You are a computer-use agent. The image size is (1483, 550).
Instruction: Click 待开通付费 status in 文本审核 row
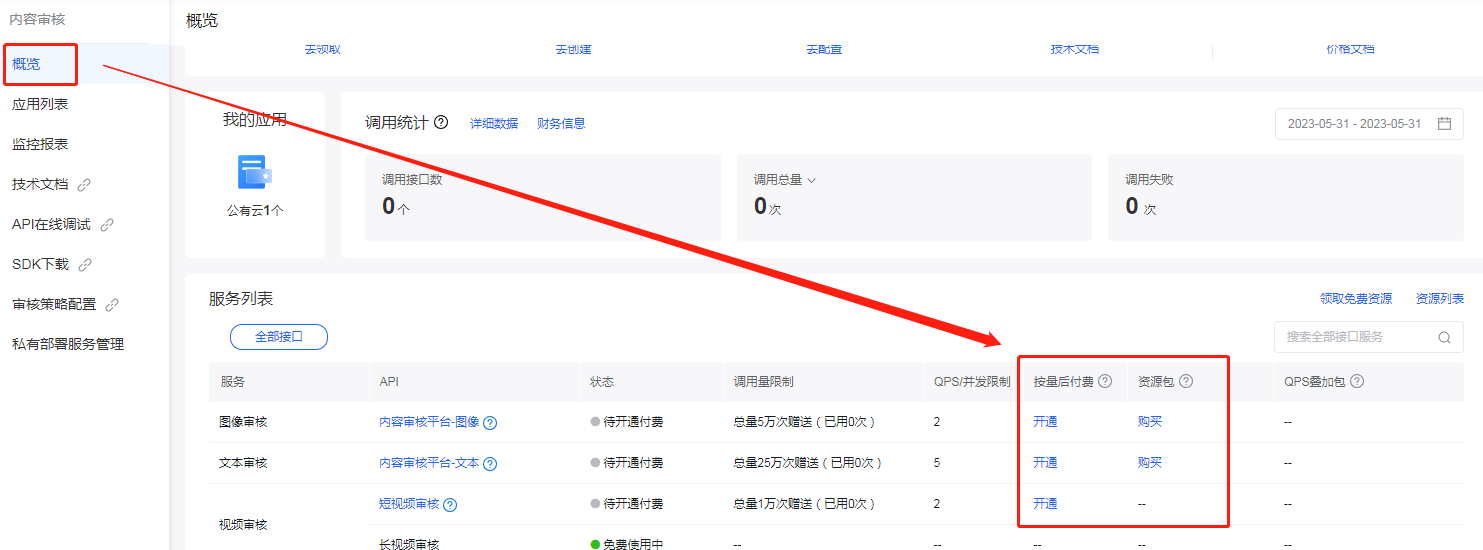coord(627,462)
